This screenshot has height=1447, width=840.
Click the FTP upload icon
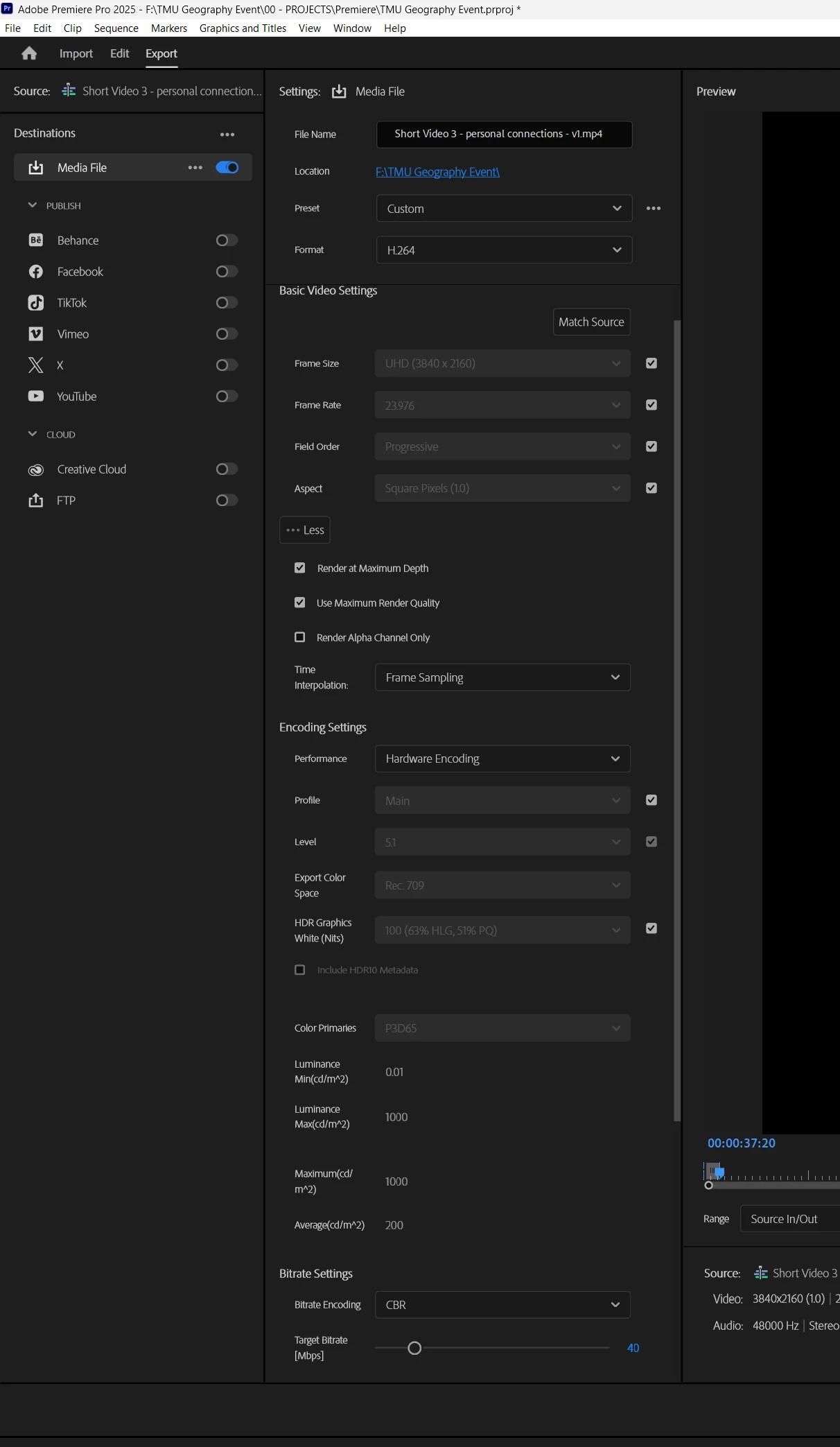[x=36, y=500]
